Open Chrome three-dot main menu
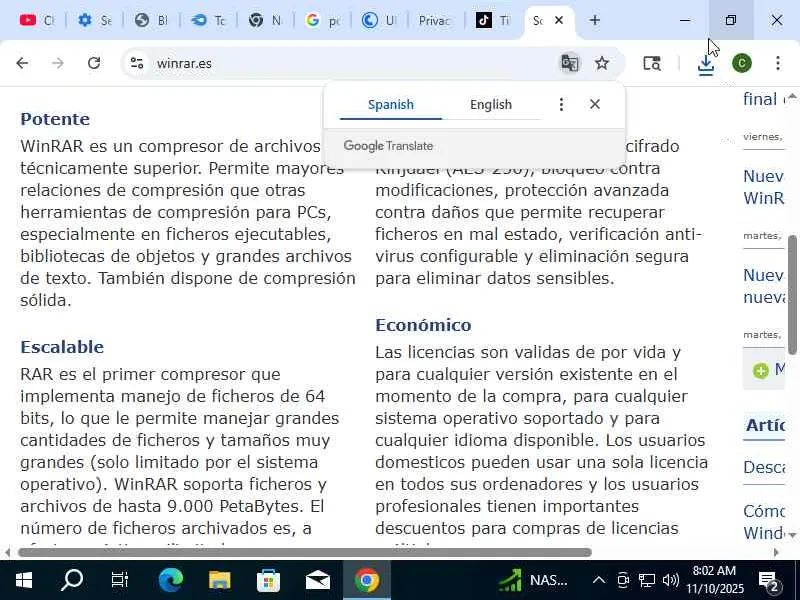Viewport: 800px width, 600px height. pos(778,63)
